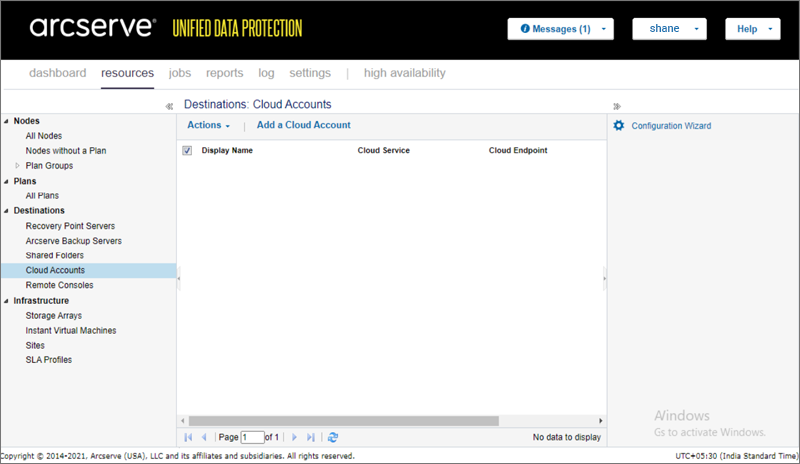The height and width of the screenshot is (464, 800).
Task: Switch to the log tab
Action: 266,73
